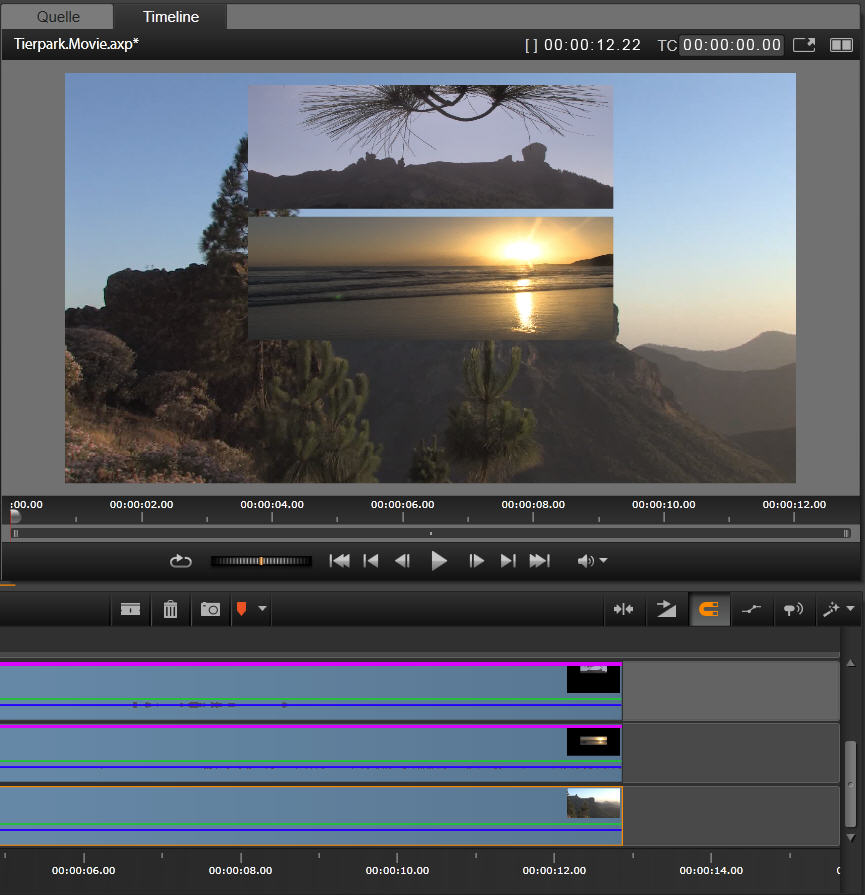The width and height of the screenshot is (865, 895).
Task: Delete selected clip with trash can icon
Action: [170, 609]
